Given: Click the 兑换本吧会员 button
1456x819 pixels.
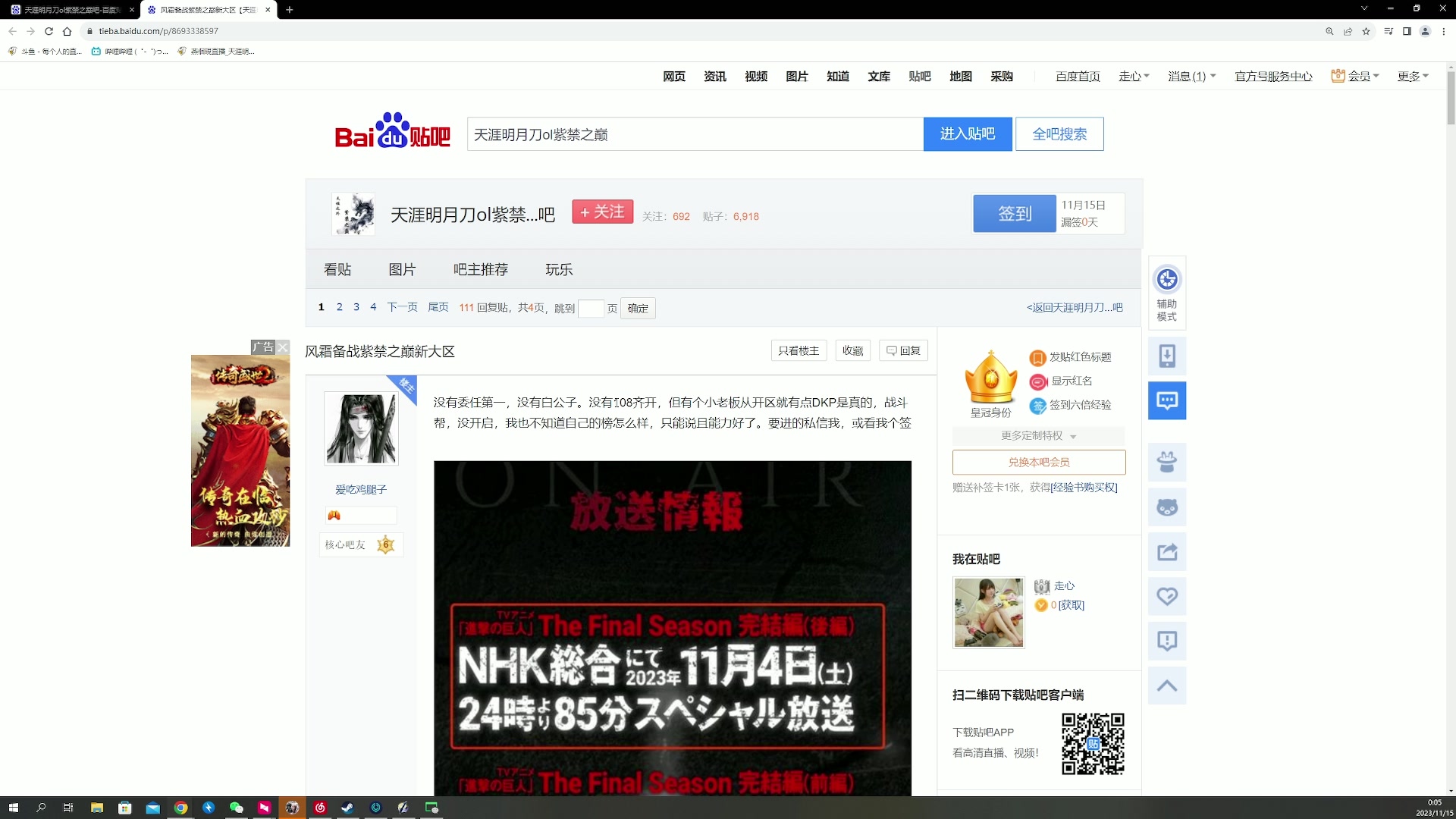Looking at the screenshot, I should coord(1039,462).
